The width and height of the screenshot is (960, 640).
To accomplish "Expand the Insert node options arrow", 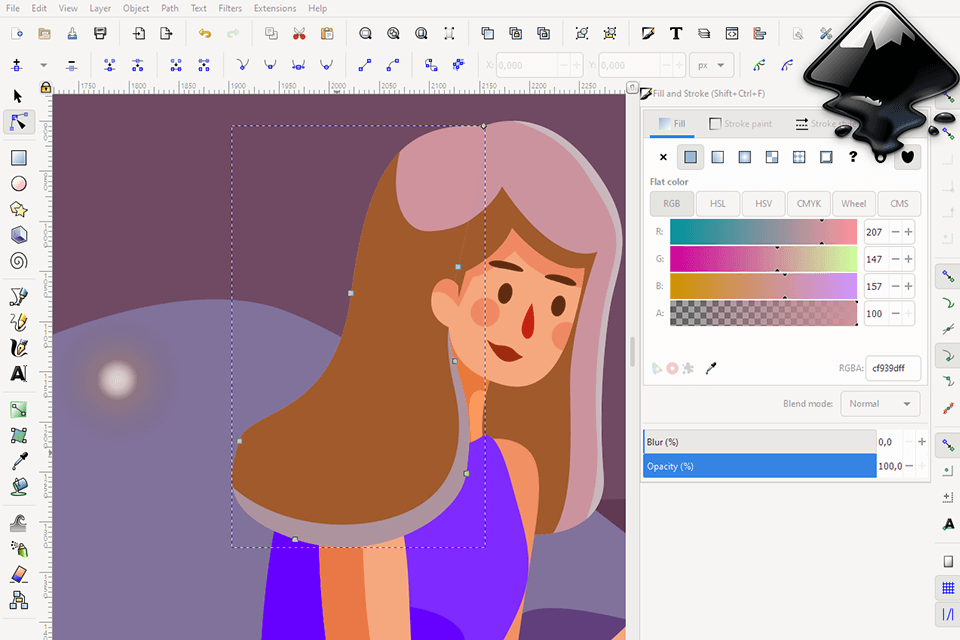I will coord(43,65).
